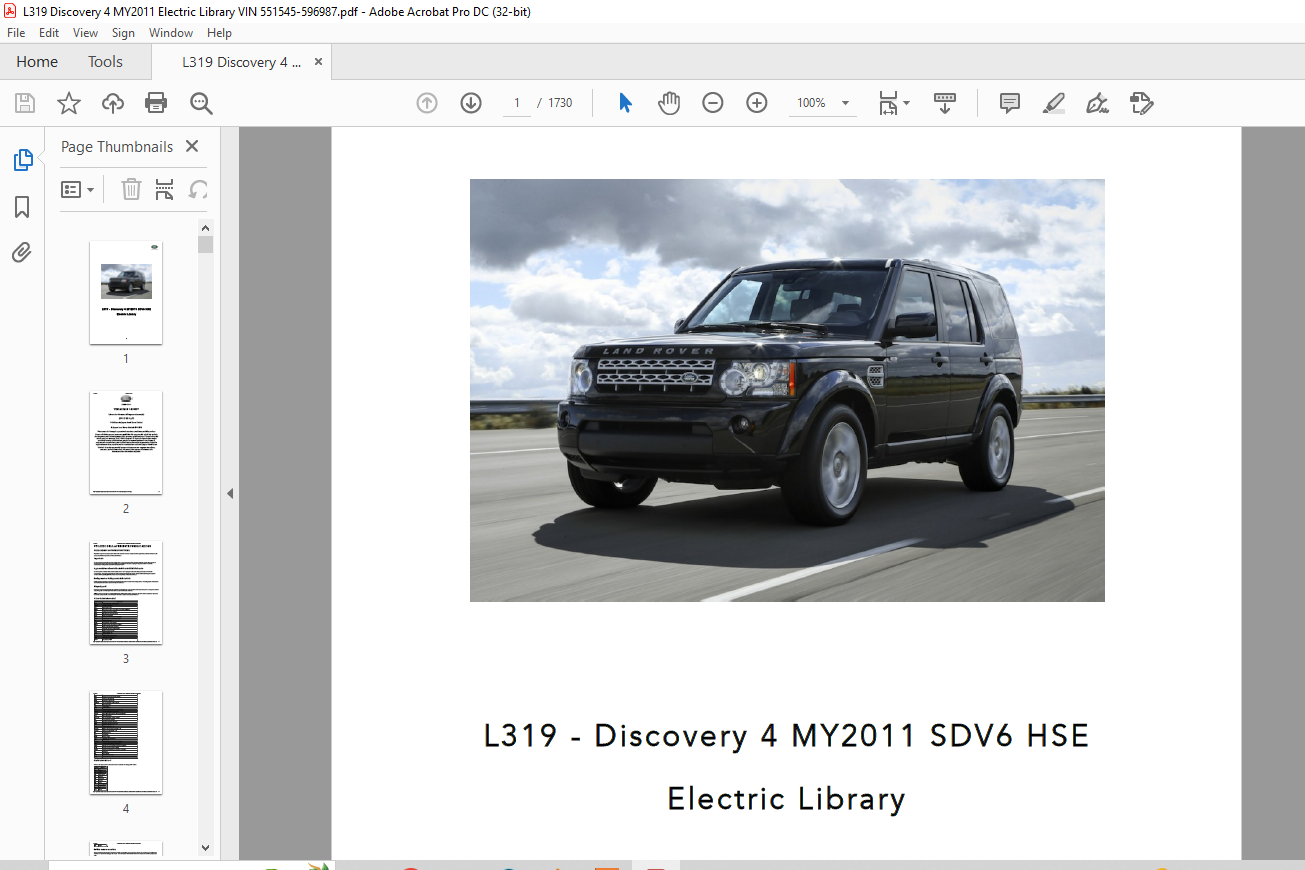The width and height of the screenshot is (1305, 870).
Task: Open the Sign menu
Action: (x=123, y=33)
